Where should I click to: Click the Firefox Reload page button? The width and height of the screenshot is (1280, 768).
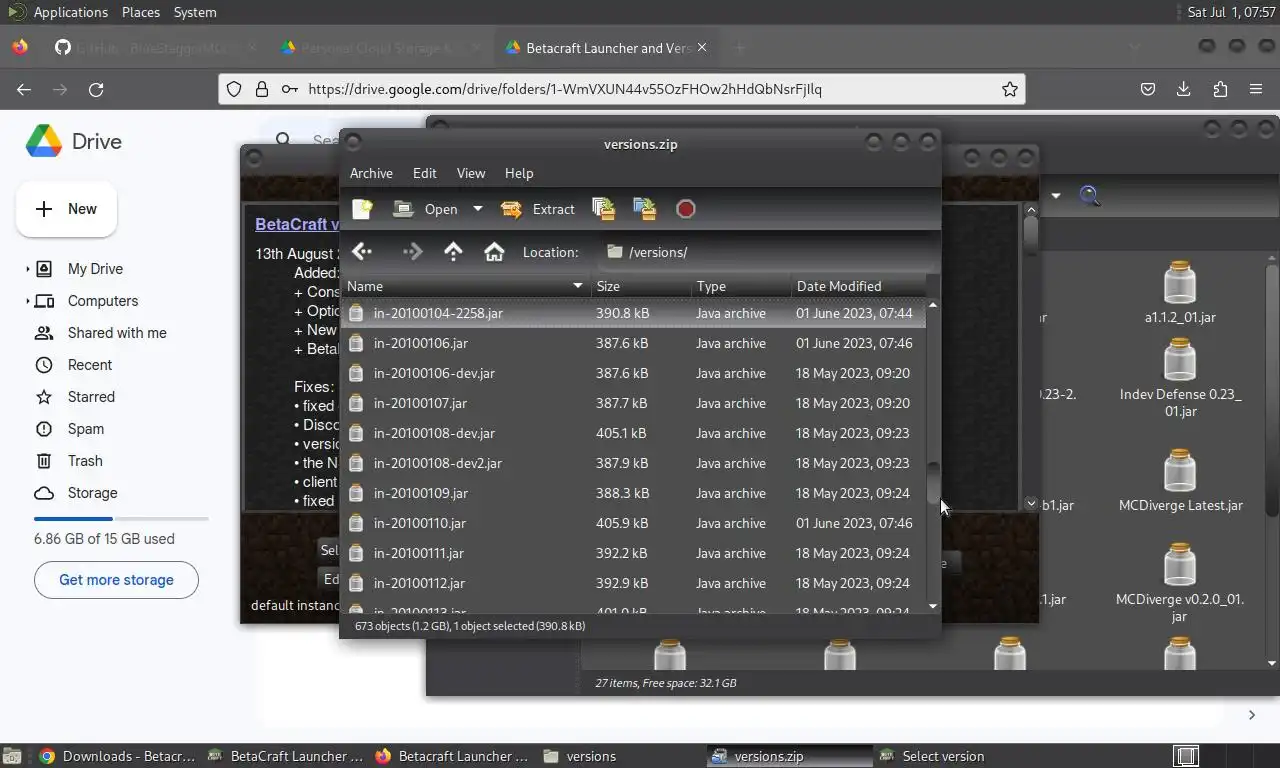point(96,89)
